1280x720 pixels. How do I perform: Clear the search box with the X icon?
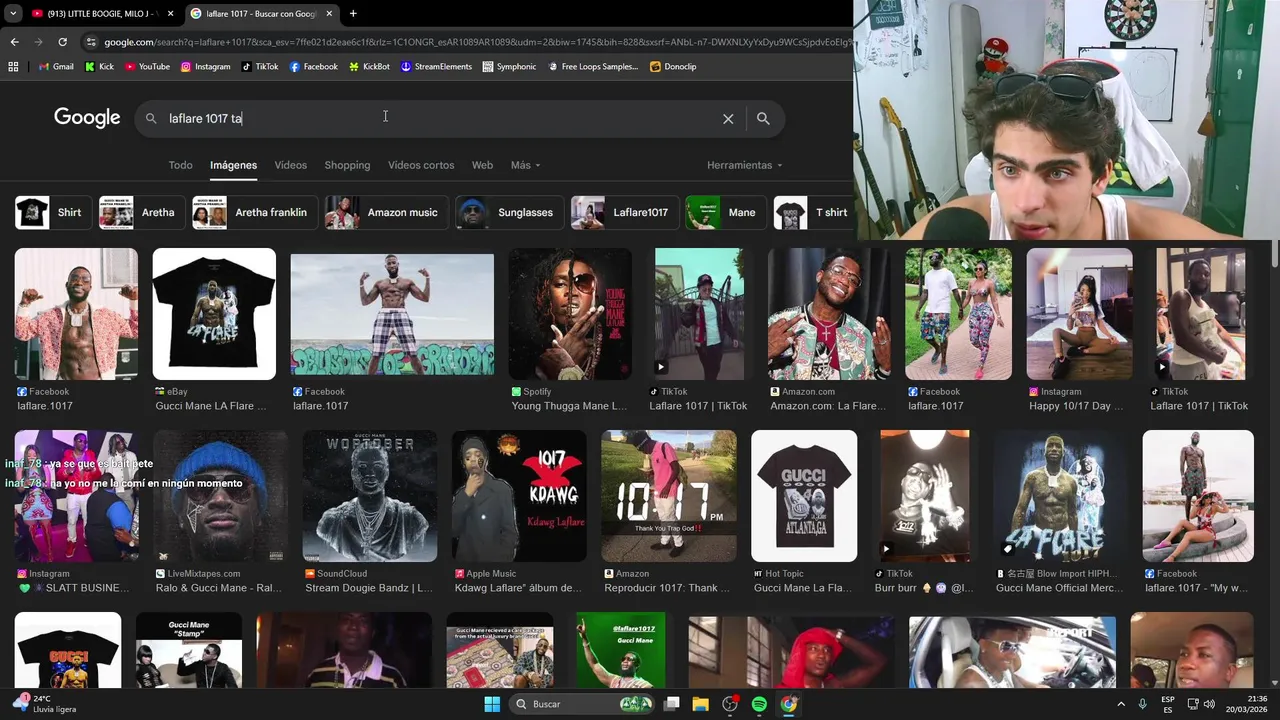(728, 119)
